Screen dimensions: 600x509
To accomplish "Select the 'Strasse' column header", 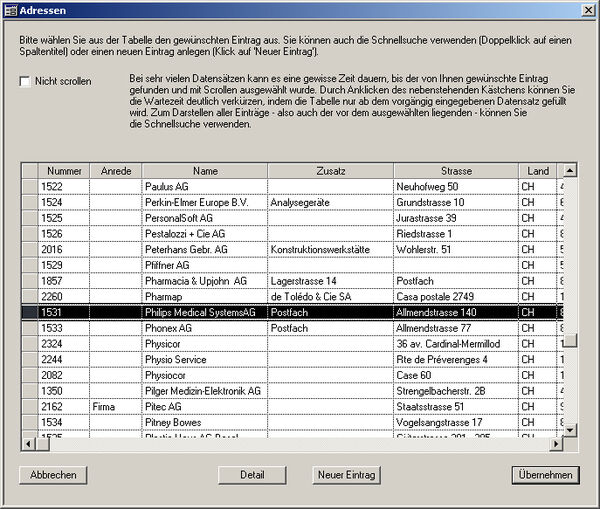I will tap(455, 171).
